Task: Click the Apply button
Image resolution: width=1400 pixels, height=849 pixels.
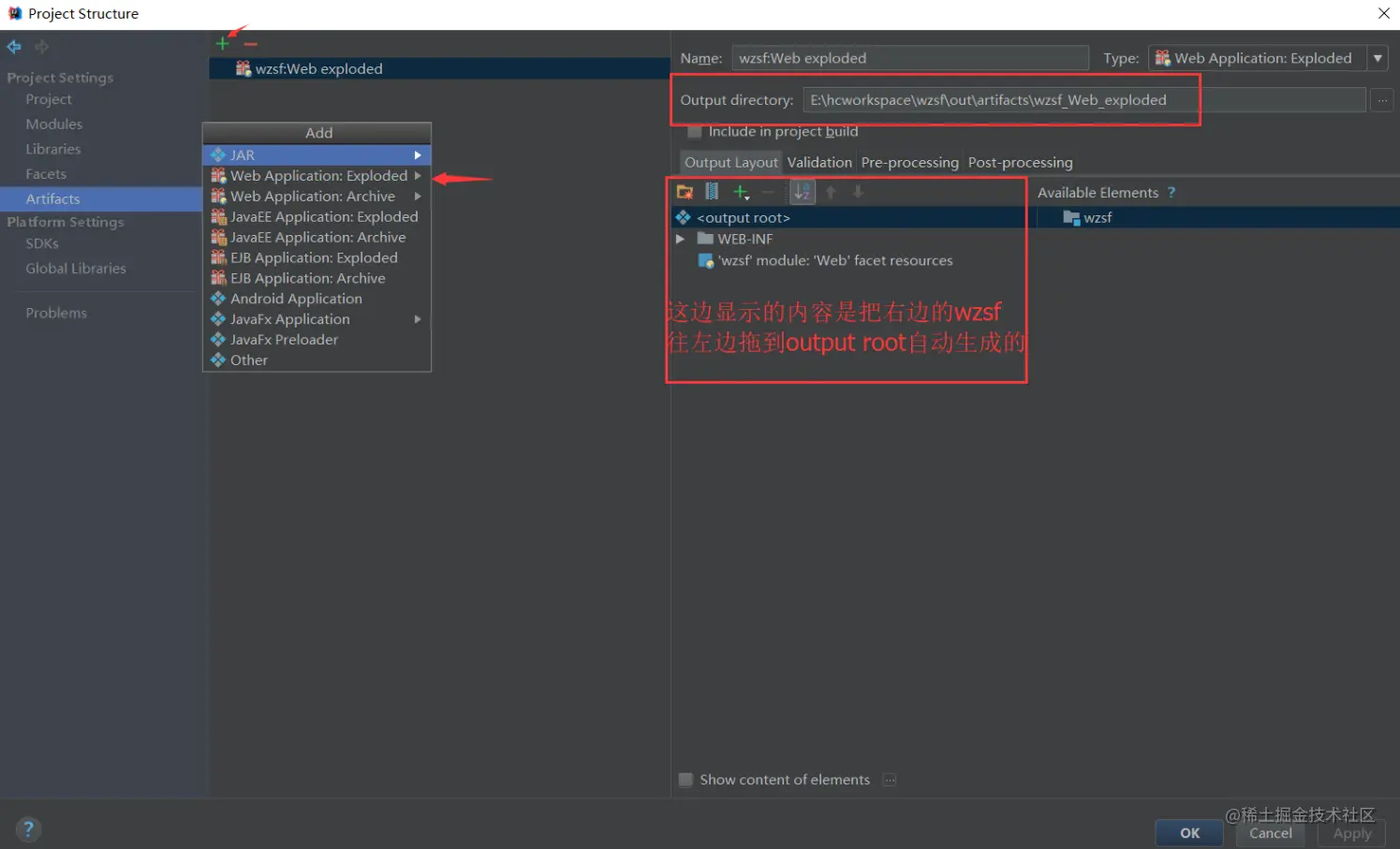Action: (1352, 833)
